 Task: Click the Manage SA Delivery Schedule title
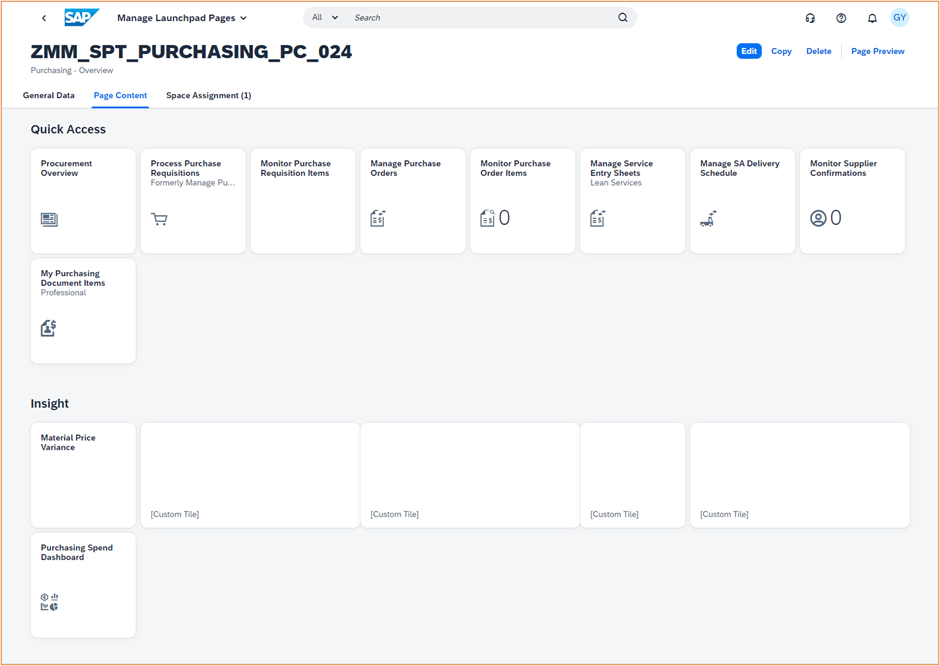pyautogui.click(x=740, y=168)
